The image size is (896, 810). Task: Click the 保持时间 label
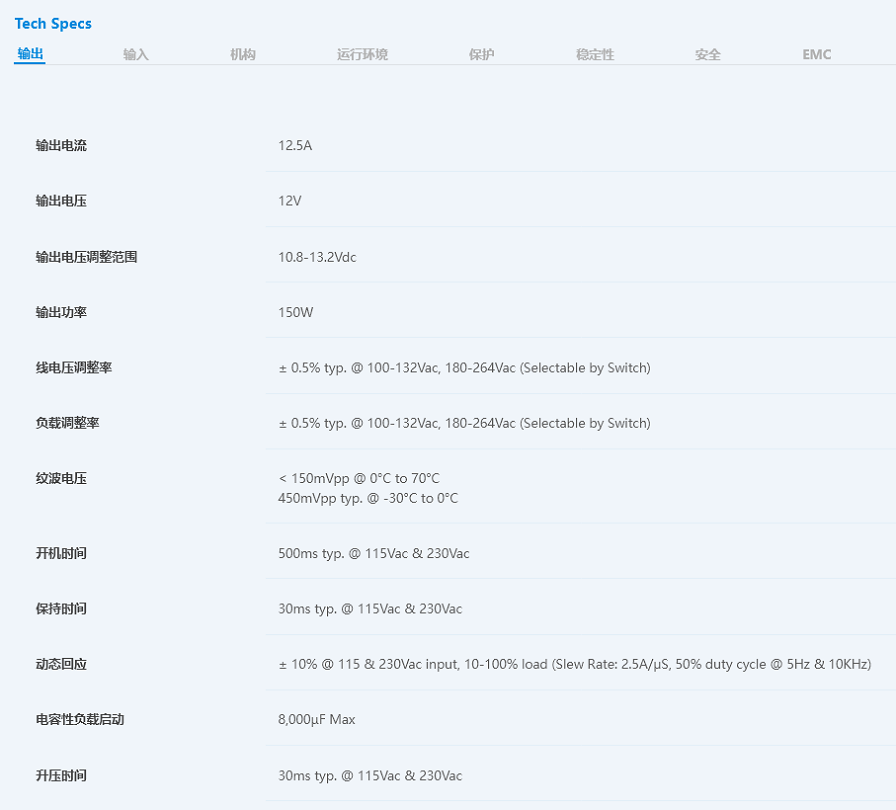[x=61, y=608]
